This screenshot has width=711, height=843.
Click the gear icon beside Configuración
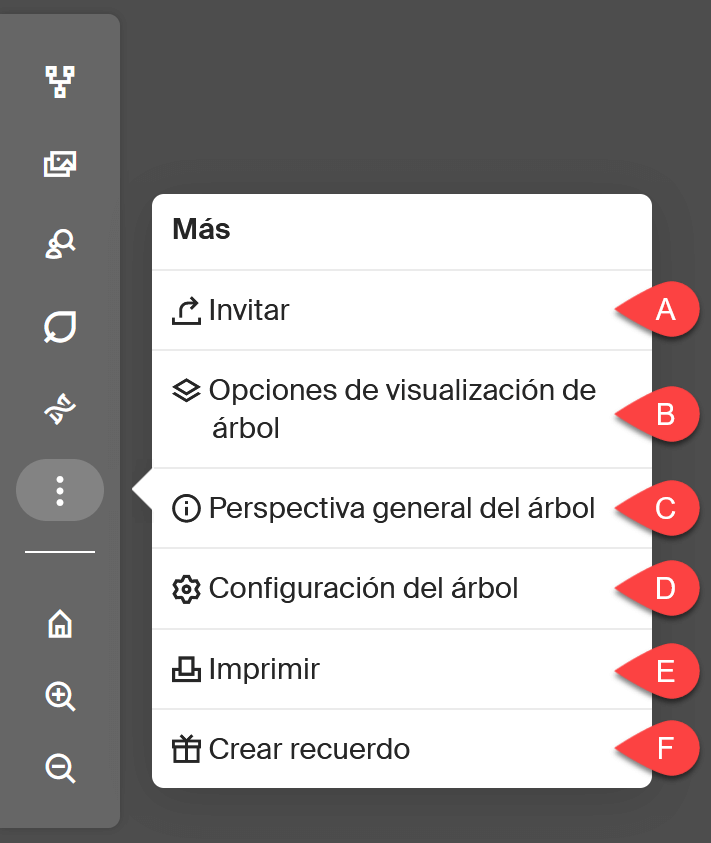click(x=186, y=589)
